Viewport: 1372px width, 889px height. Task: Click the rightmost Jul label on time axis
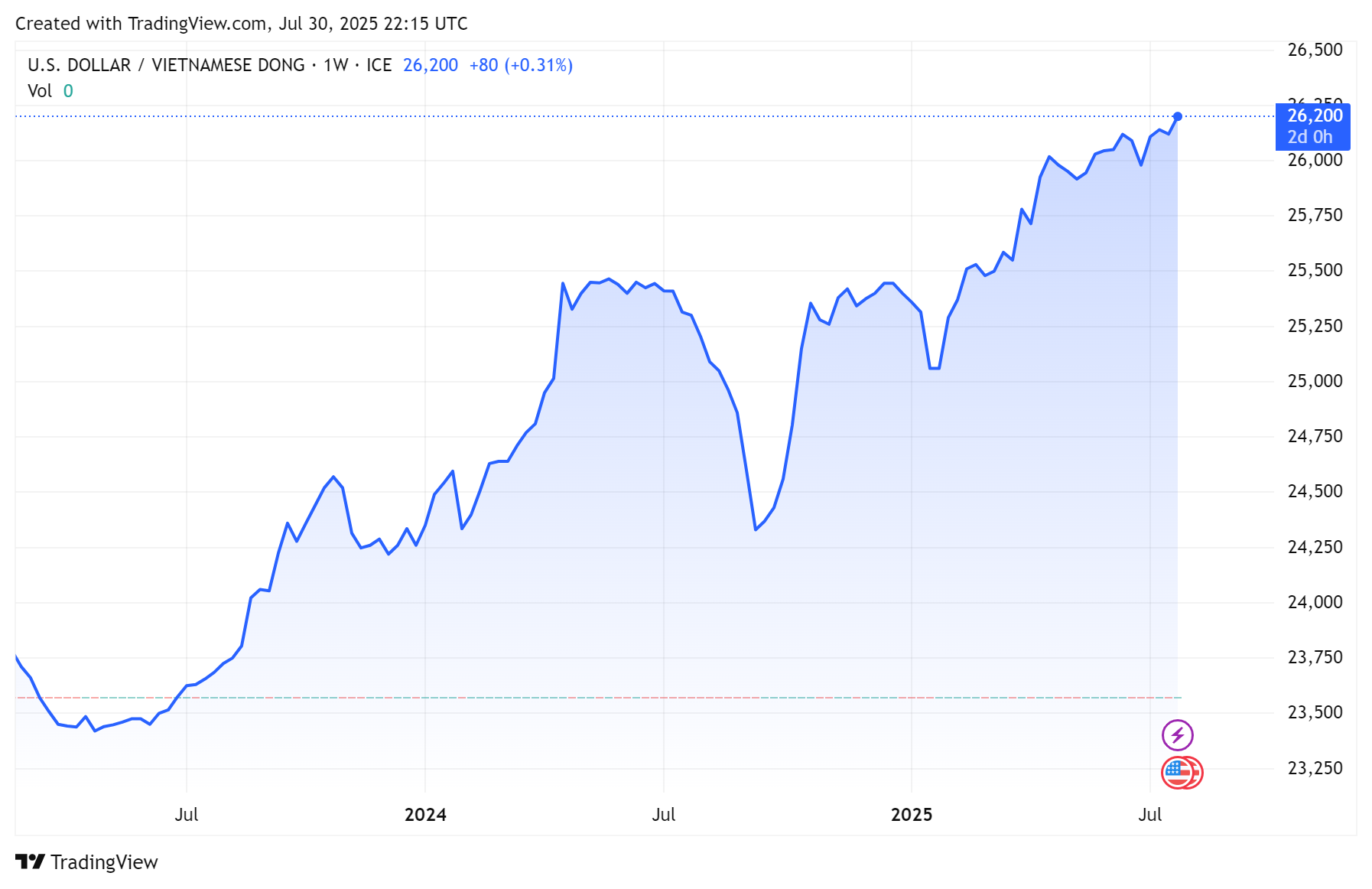1149,815
